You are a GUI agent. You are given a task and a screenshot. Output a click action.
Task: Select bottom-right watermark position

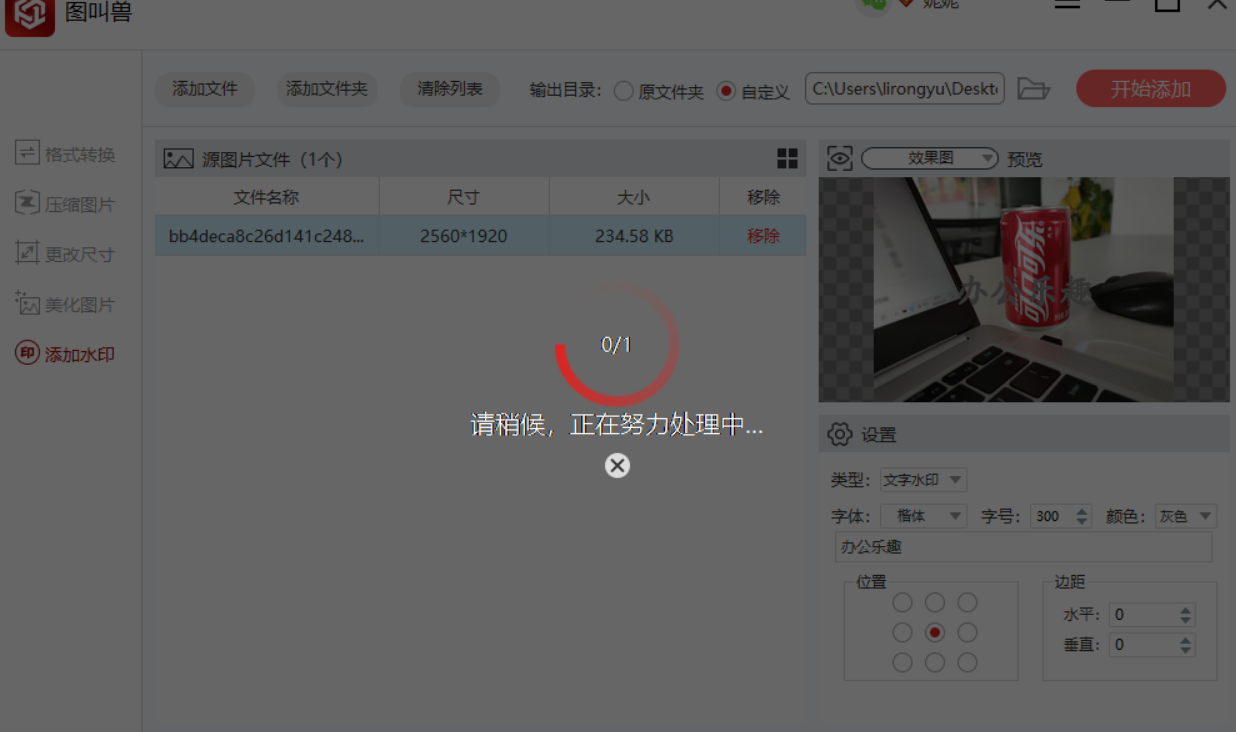click(x=967, y=662)
